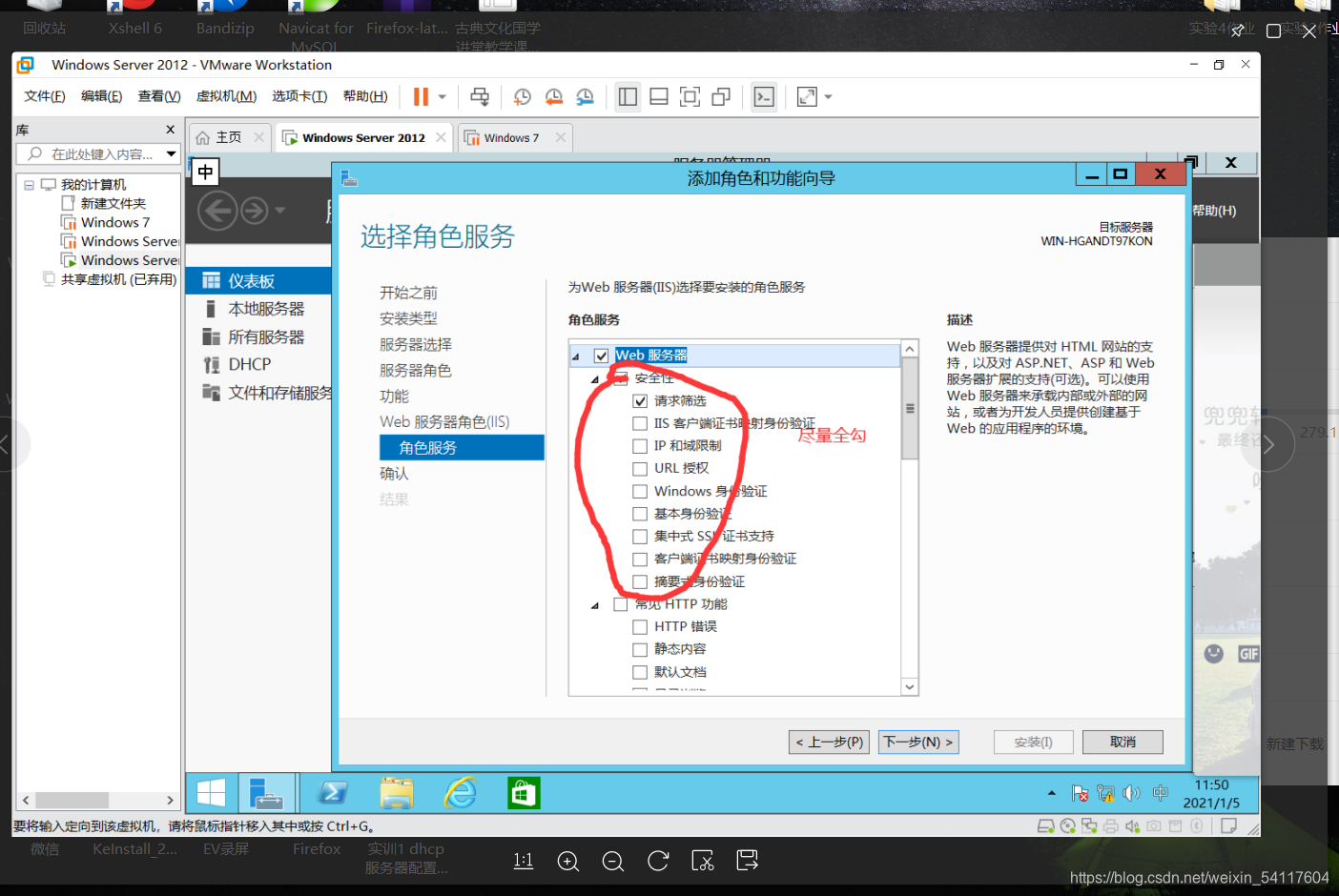The height and width of the screenshot is (896, 1339).
Task: Pause the virtual machine
Action: click(421, 96)
